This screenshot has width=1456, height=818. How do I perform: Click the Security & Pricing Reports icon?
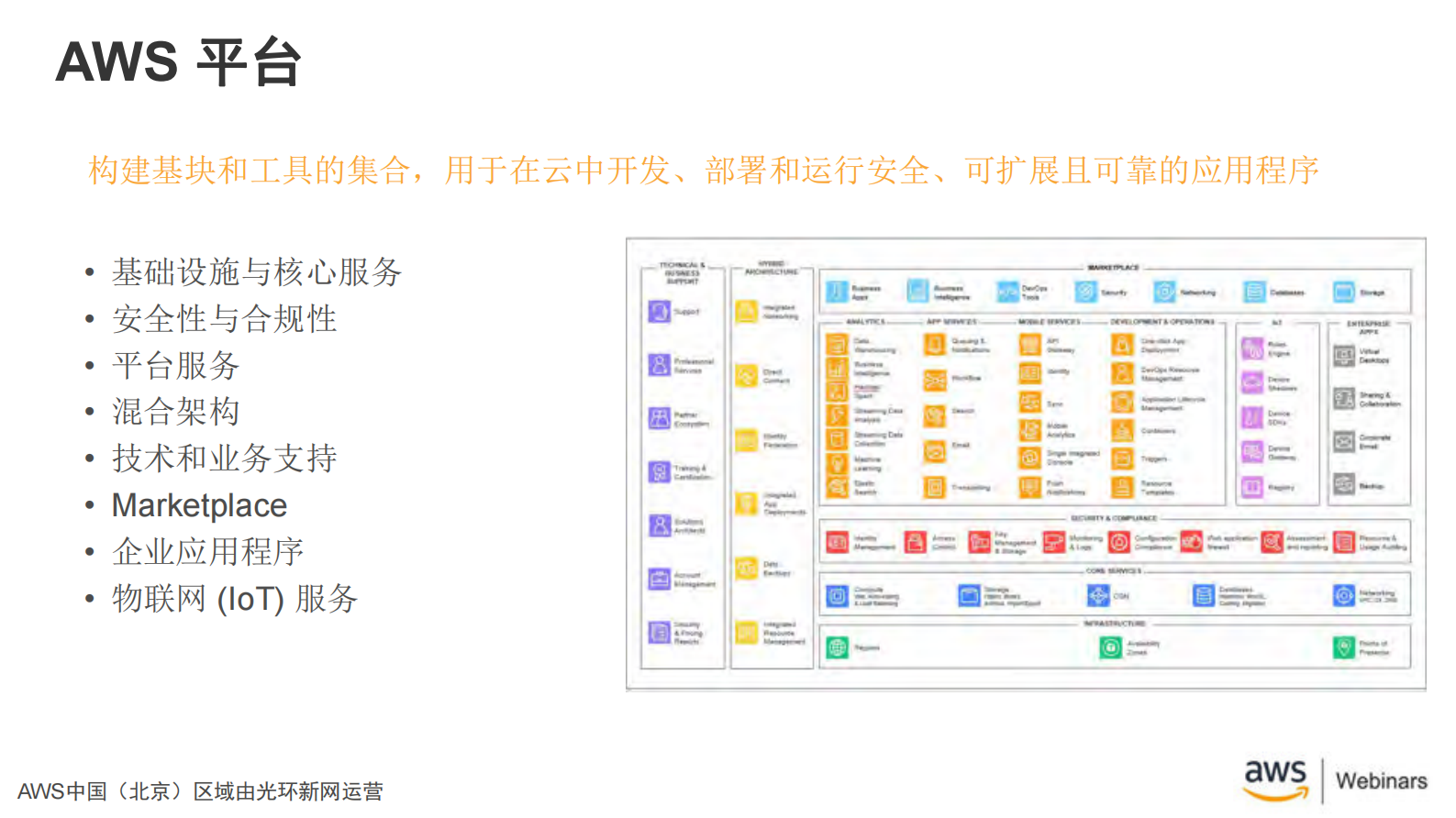click(x=660, y=633)
